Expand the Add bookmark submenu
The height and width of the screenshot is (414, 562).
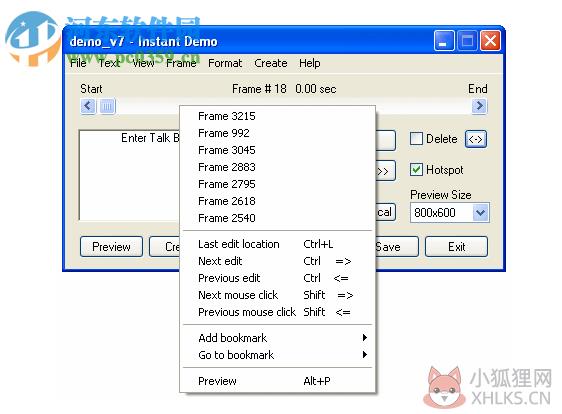click(277, 338)
